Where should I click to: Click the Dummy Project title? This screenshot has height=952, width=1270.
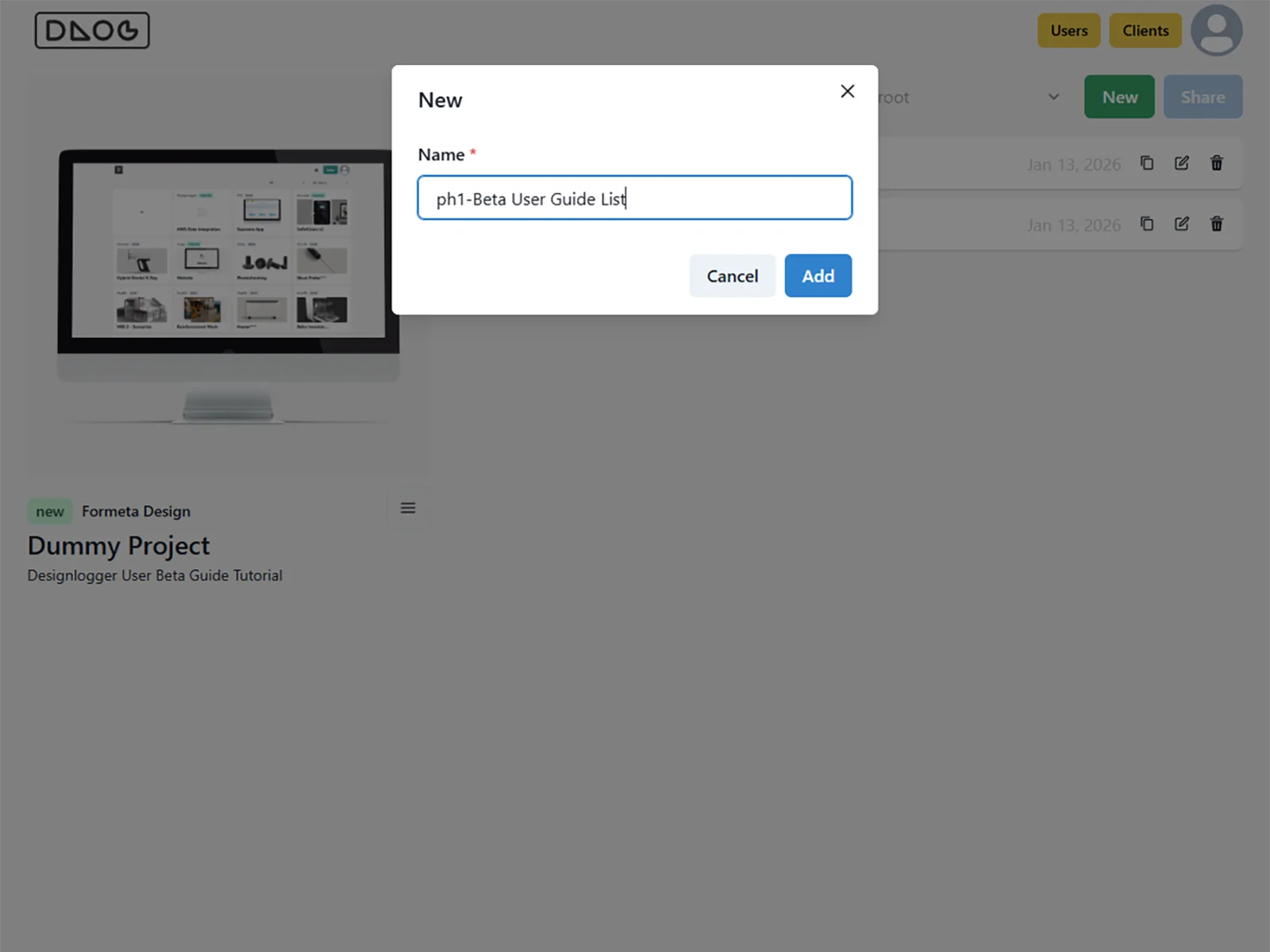tap(119, 546)
